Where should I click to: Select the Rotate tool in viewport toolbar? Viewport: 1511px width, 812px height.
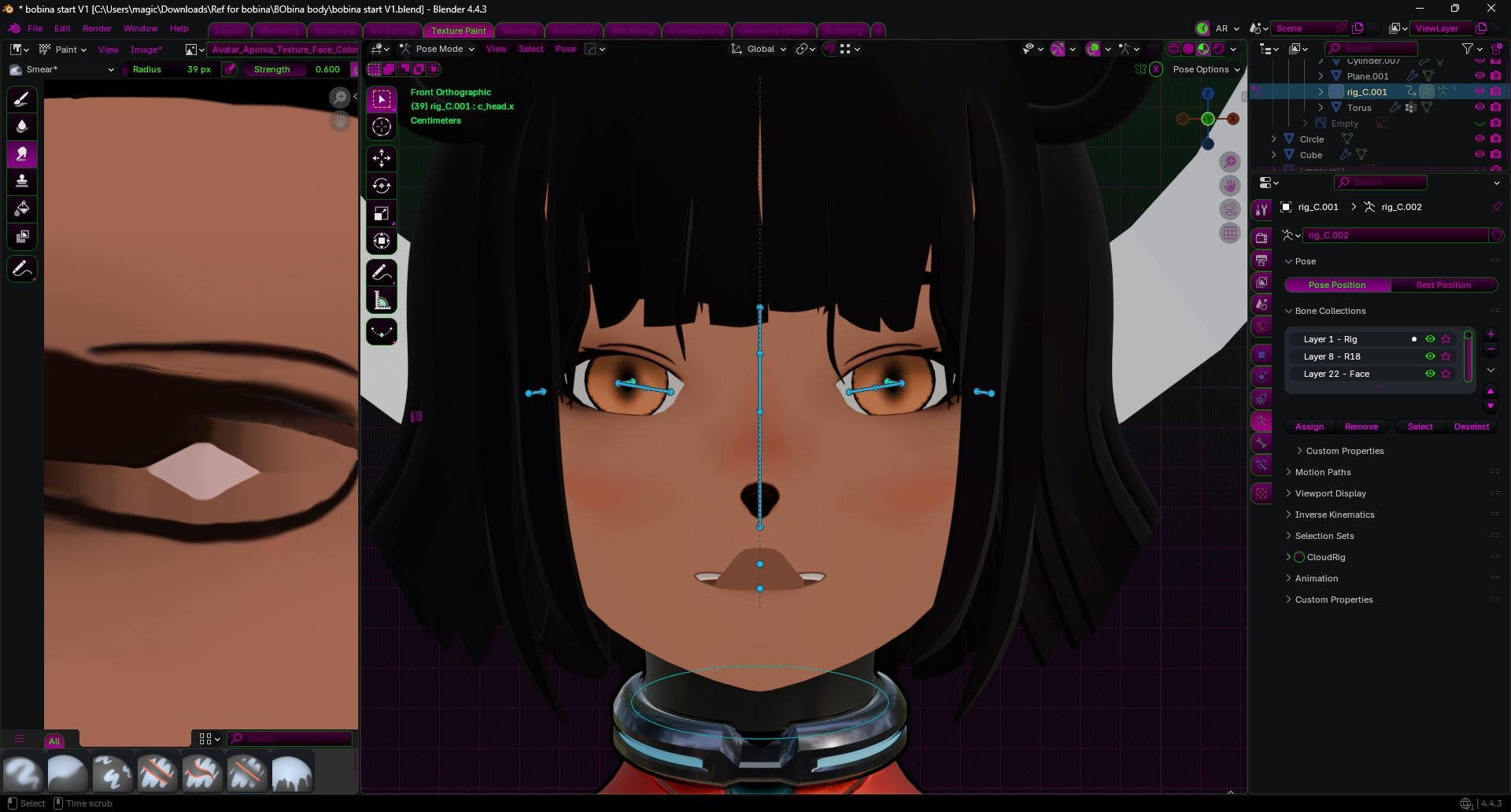(382, 186)
